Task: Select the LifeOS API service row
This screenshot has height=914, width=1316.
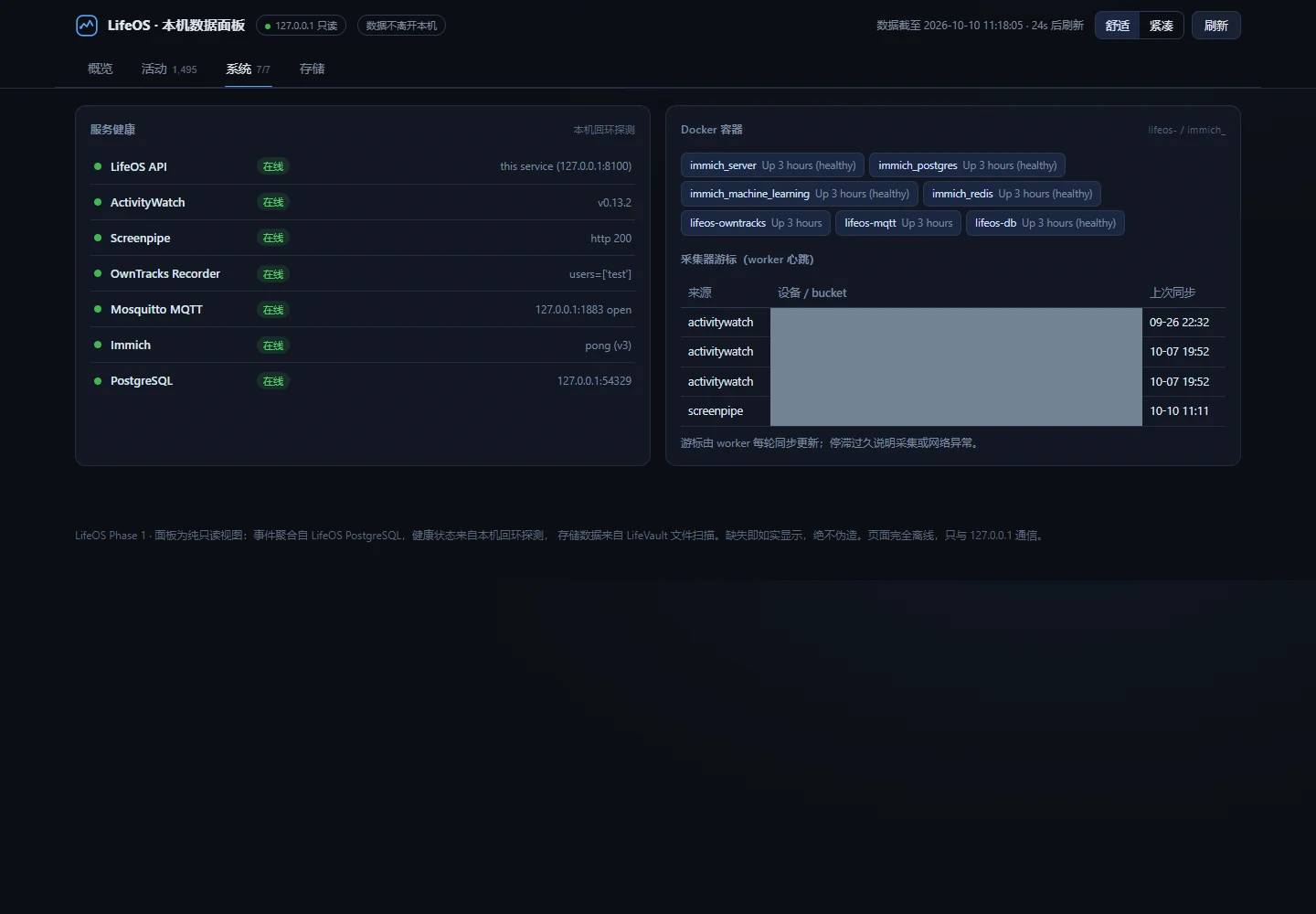Action: pyautogui.click(x=363, y=166)
